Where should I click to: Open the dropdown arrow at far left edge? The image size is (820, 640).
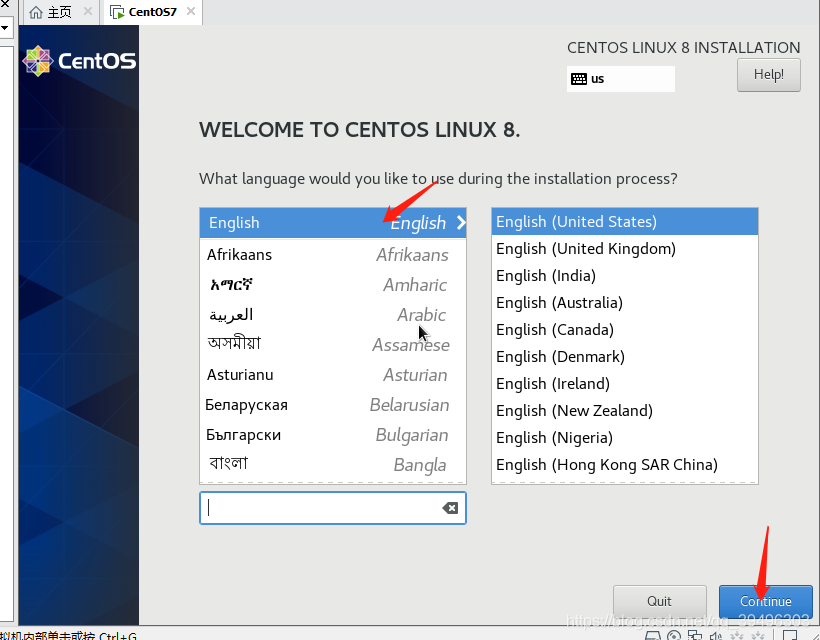coord(5,27)
